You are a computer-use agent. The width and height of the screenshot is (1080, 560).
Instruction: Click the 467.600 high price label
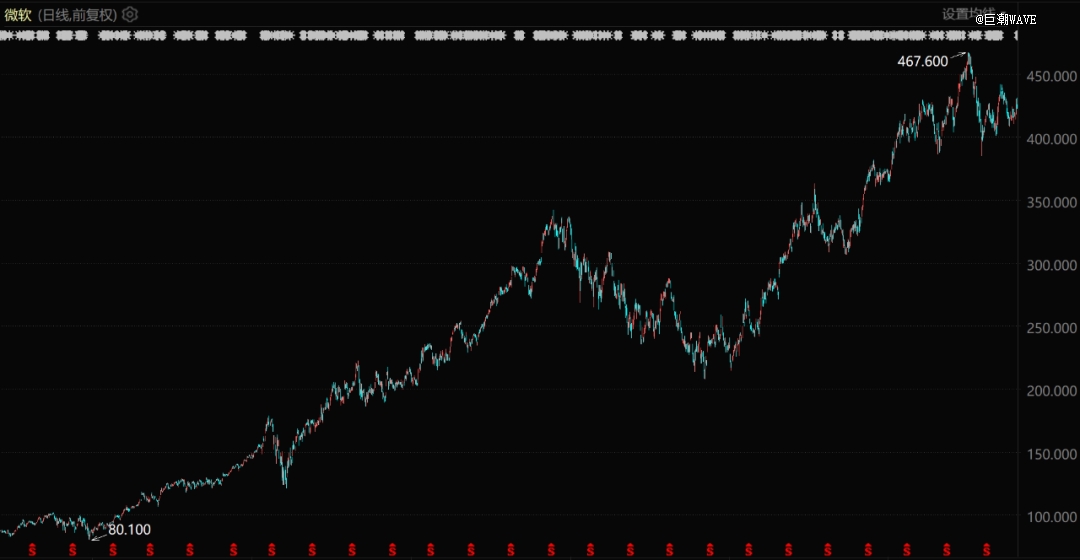click(922, 62)
